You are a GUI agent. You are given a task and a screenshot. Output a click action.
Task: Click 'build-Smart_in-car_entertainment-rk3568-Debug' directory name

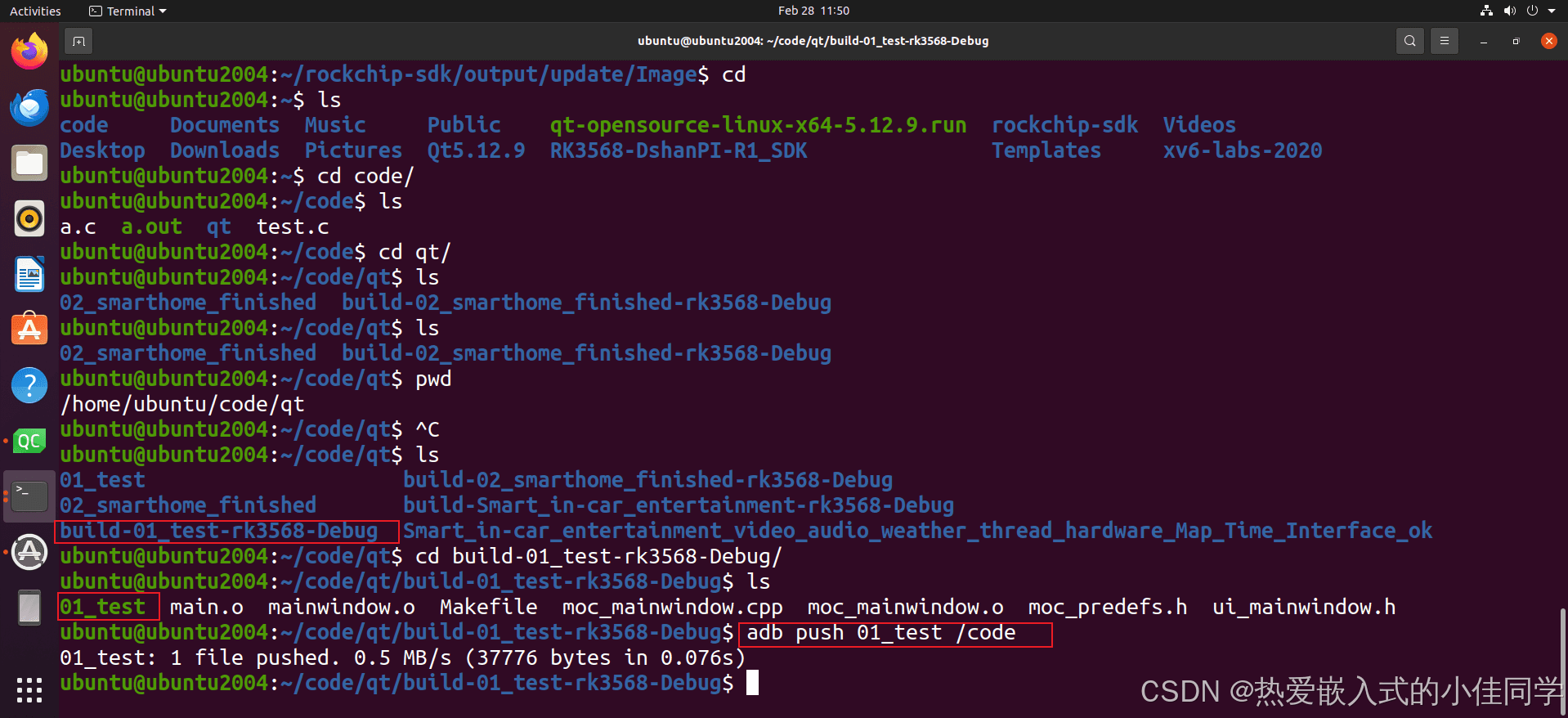[x=679, y=505]
